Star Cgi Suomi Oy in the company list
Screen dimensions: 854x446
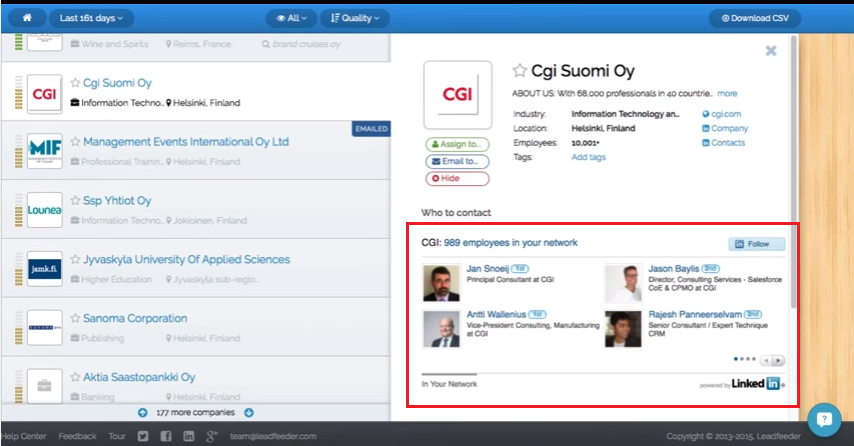coord(75,83)
